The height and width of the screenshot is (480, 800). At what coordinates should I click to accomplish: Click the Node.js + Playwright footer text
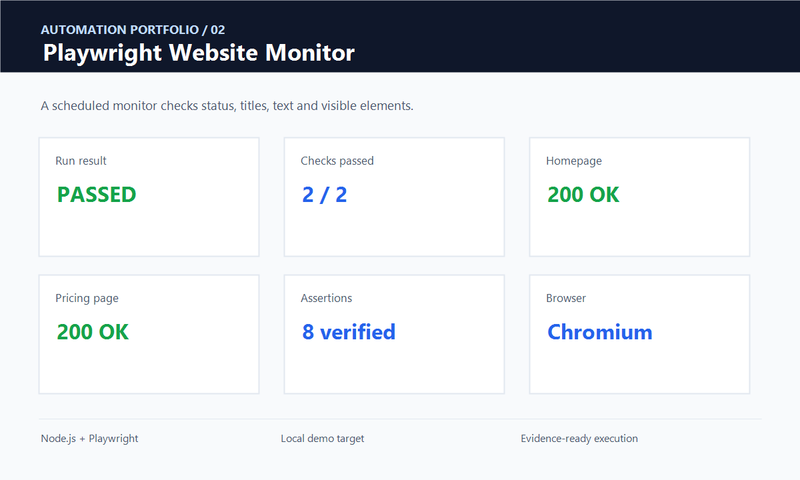pos(89,438)
